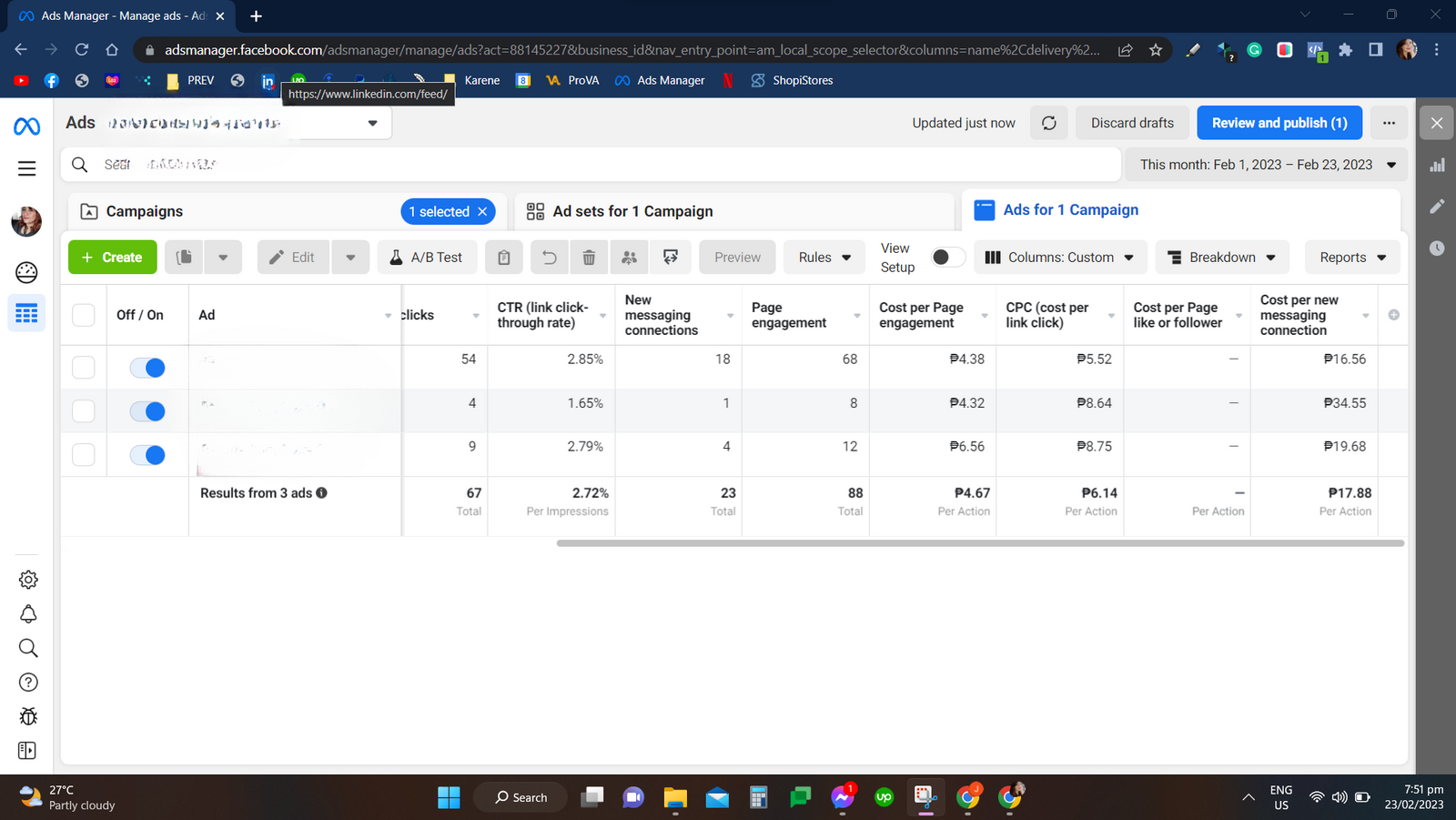This screenshot has width=1456, height=820.
Task: Refresh the ads data
Action: point(1049,123)
